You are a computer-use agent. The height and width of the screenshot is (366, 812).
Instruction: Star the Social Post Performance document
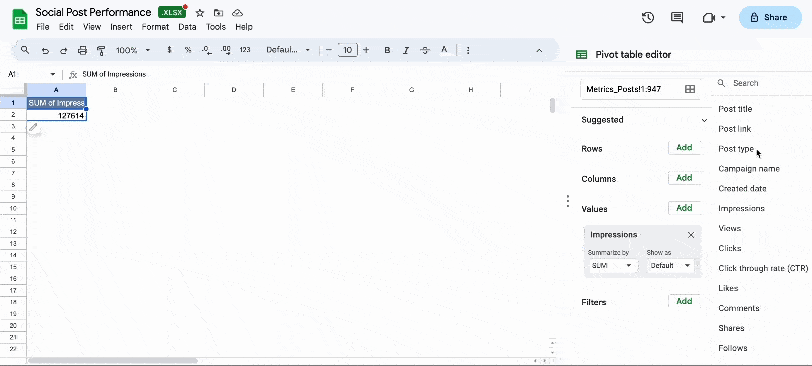click(199, 13)
